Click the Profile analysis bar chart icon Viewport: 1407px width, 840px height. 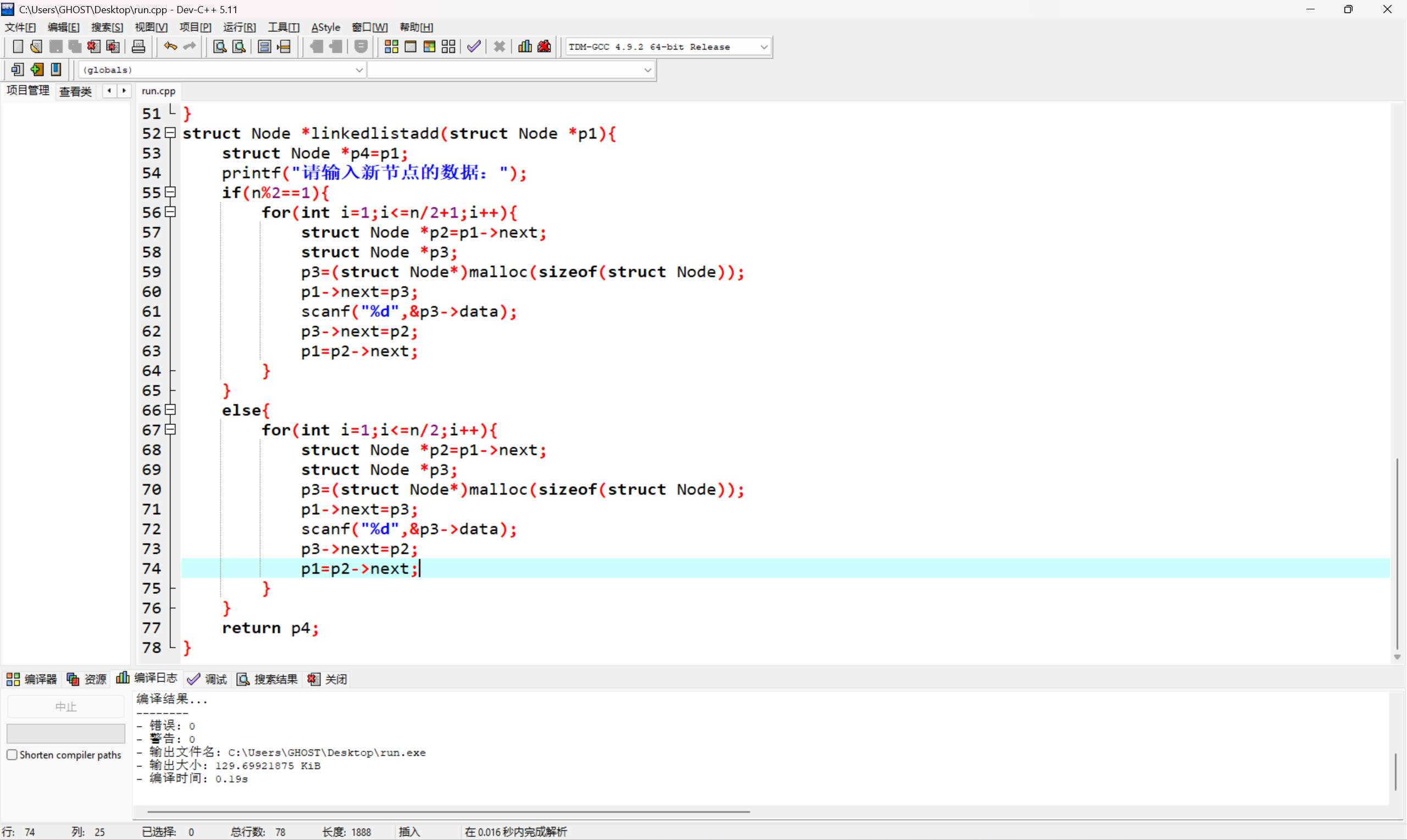click(525, 46)
